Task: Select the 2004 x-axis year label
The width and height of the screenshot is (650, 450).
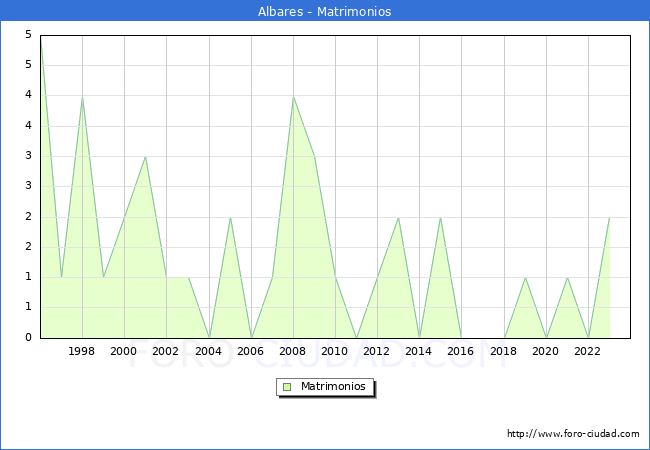Action: point(209,351)
